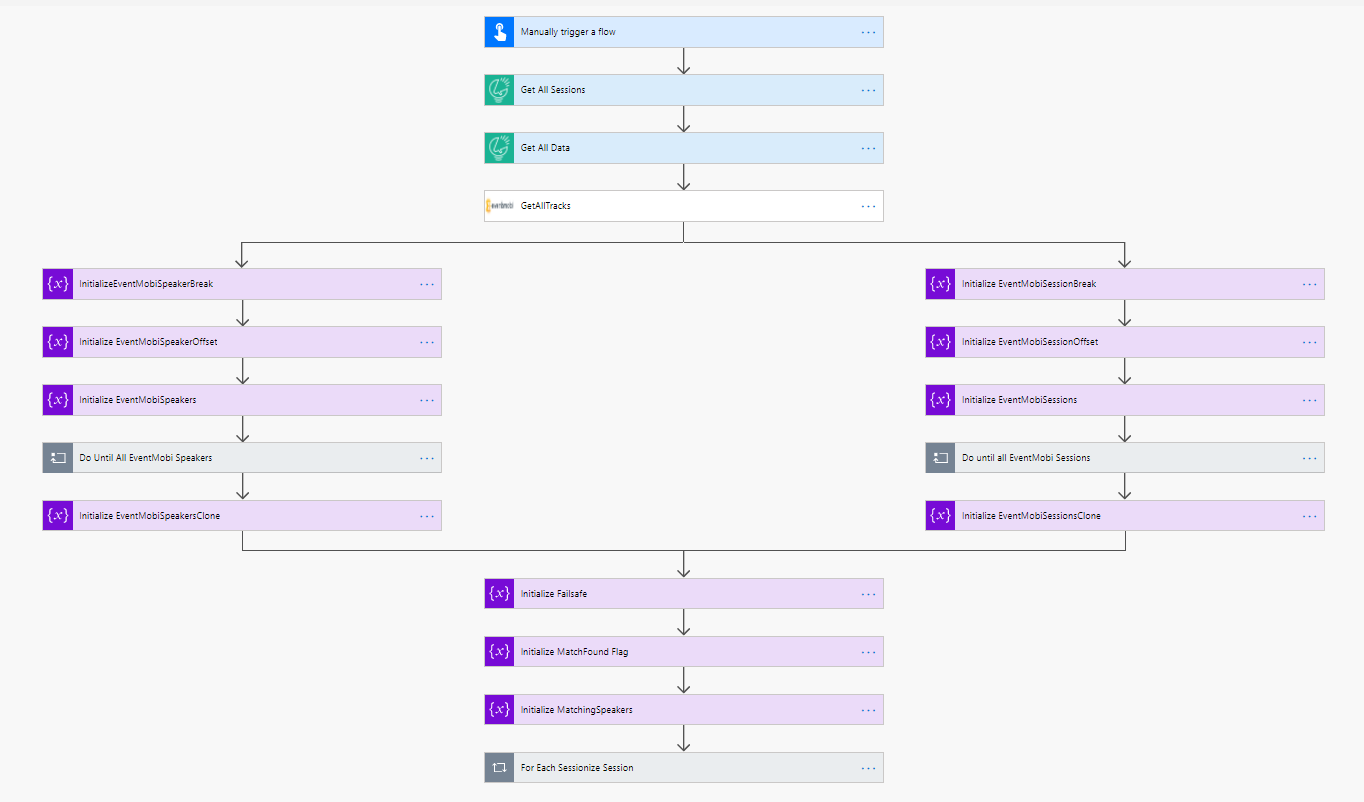1364x802 pixels.
Task: Open the Get All Data ellipsis menu
Action: point(868,148)
